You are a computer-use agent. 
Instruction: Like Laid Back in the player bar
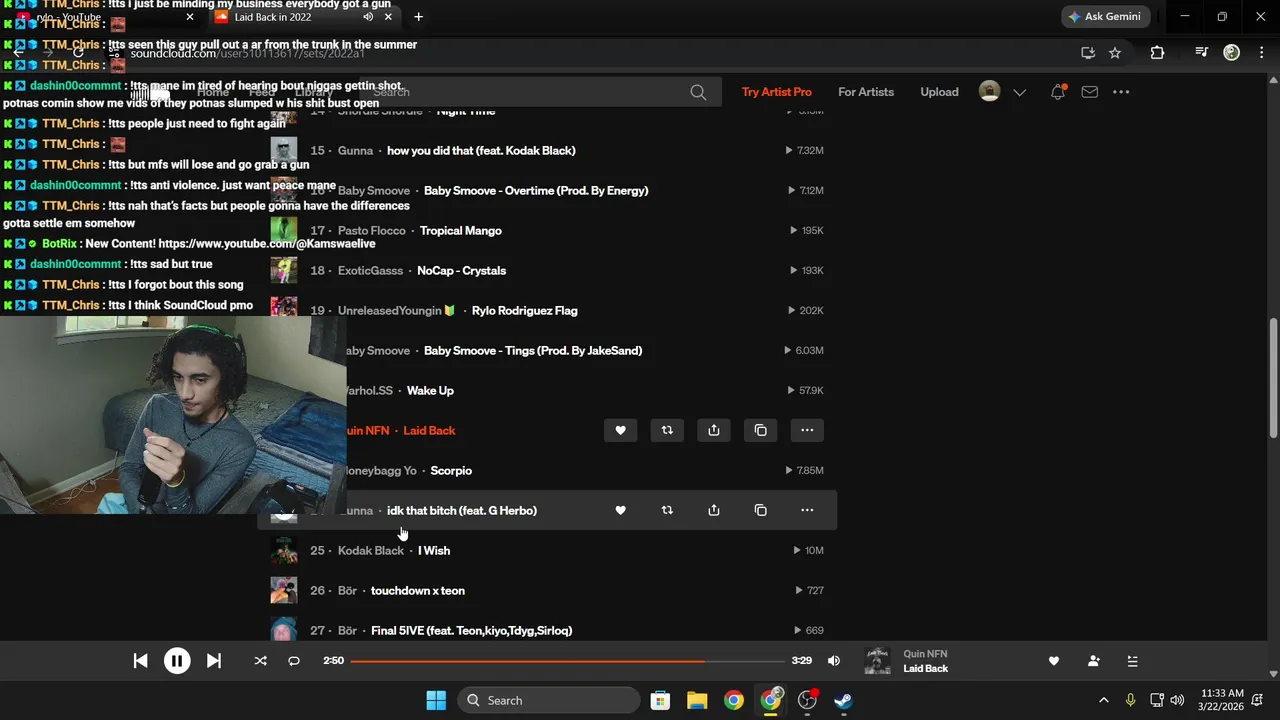[x=1053, y=661]
